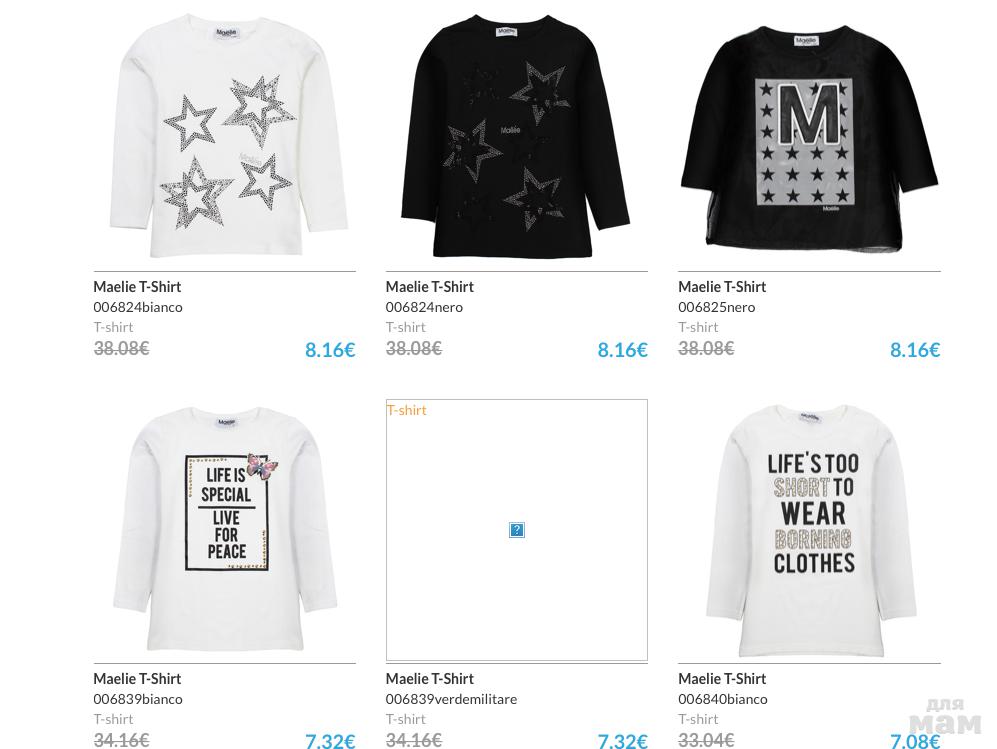Open Maelie T-Shirt title for 006839bianco
This screenshot has width=997, height=749.
(137, 678)
